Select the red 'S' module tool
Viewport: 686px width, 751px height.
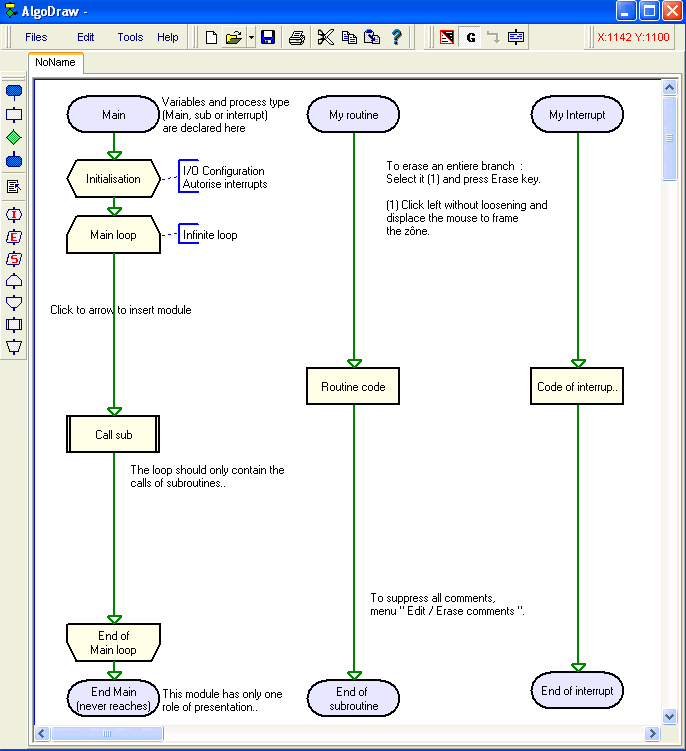point(14,259)
